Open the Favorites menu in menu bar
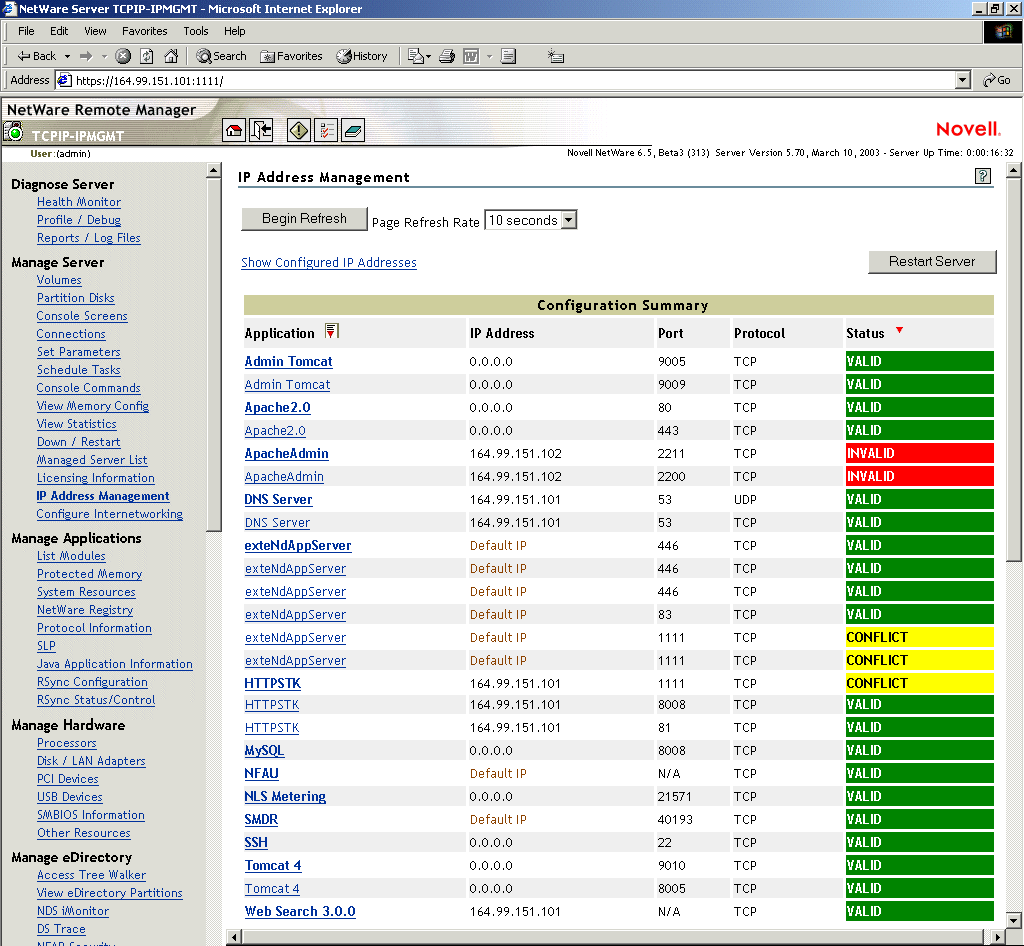The height and width of the screenshot is (946, 1024). click(x=144, y=31)
